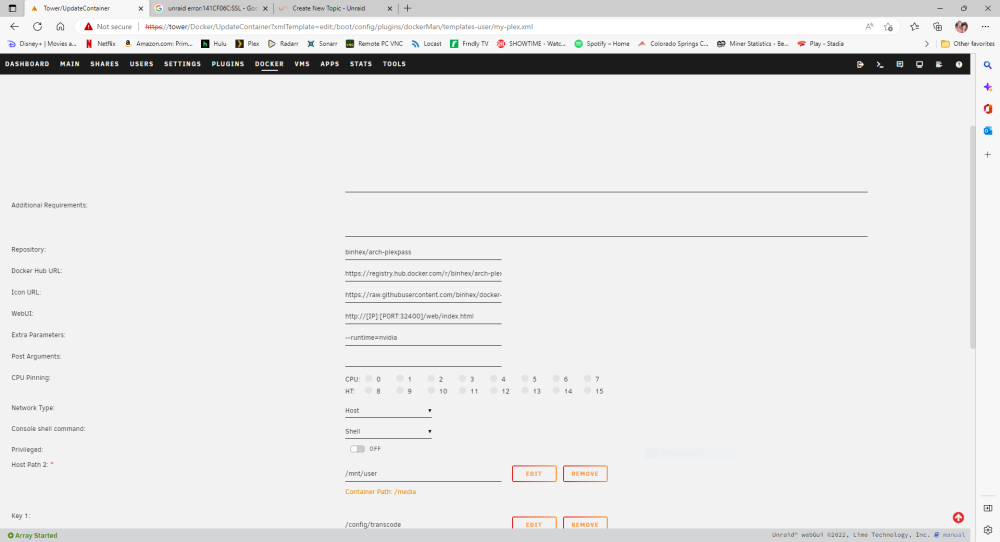Viewport: 1000px width, 542px height.
Task: Open the Outlook icon in Edge sidebar
Action: point(987,131)
